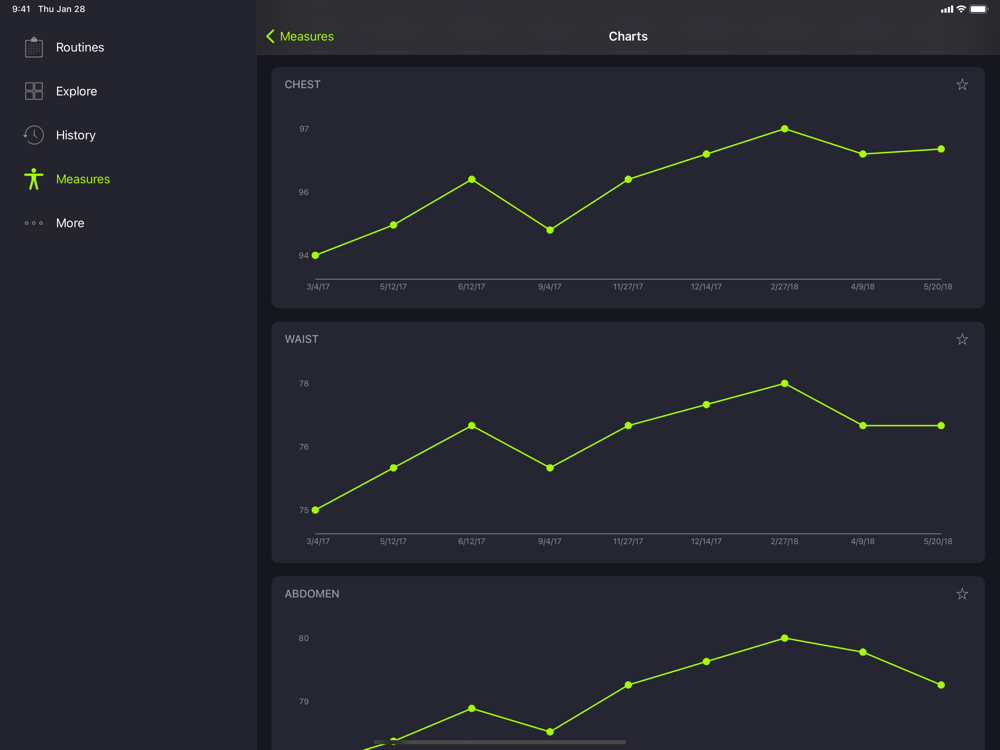Select Chest data point at 5/20/18
Screen dimensions: 1000x750
click(x=941, y=149)
